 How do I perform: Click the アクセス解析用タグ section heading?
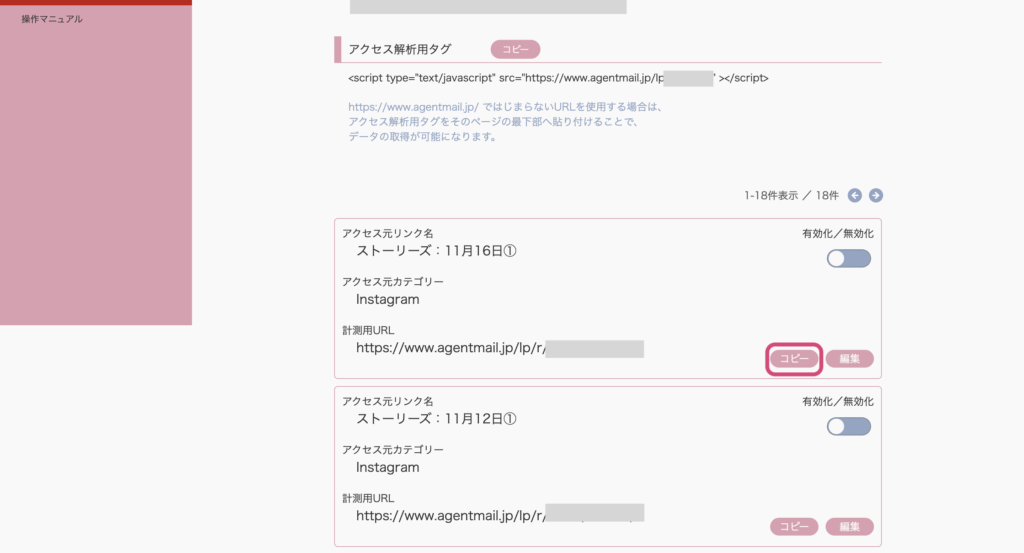(x=400, y=50)
